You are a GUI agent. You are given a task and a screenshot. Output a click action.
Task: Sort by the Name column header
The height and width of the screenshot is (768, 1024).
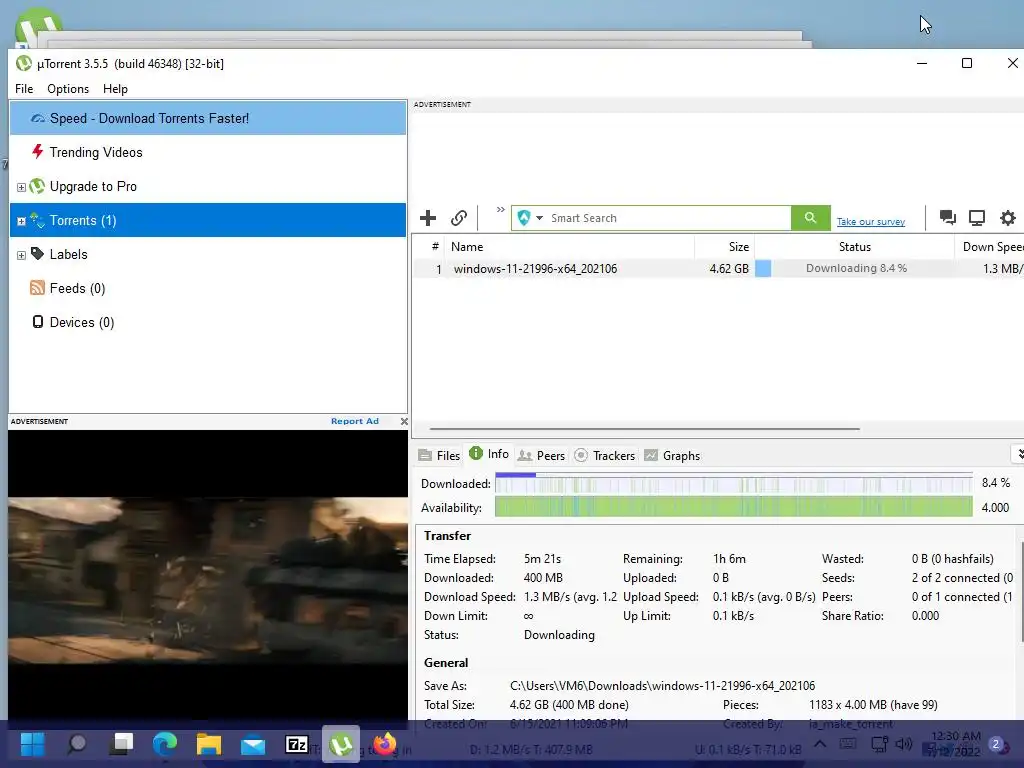(569, 247)
